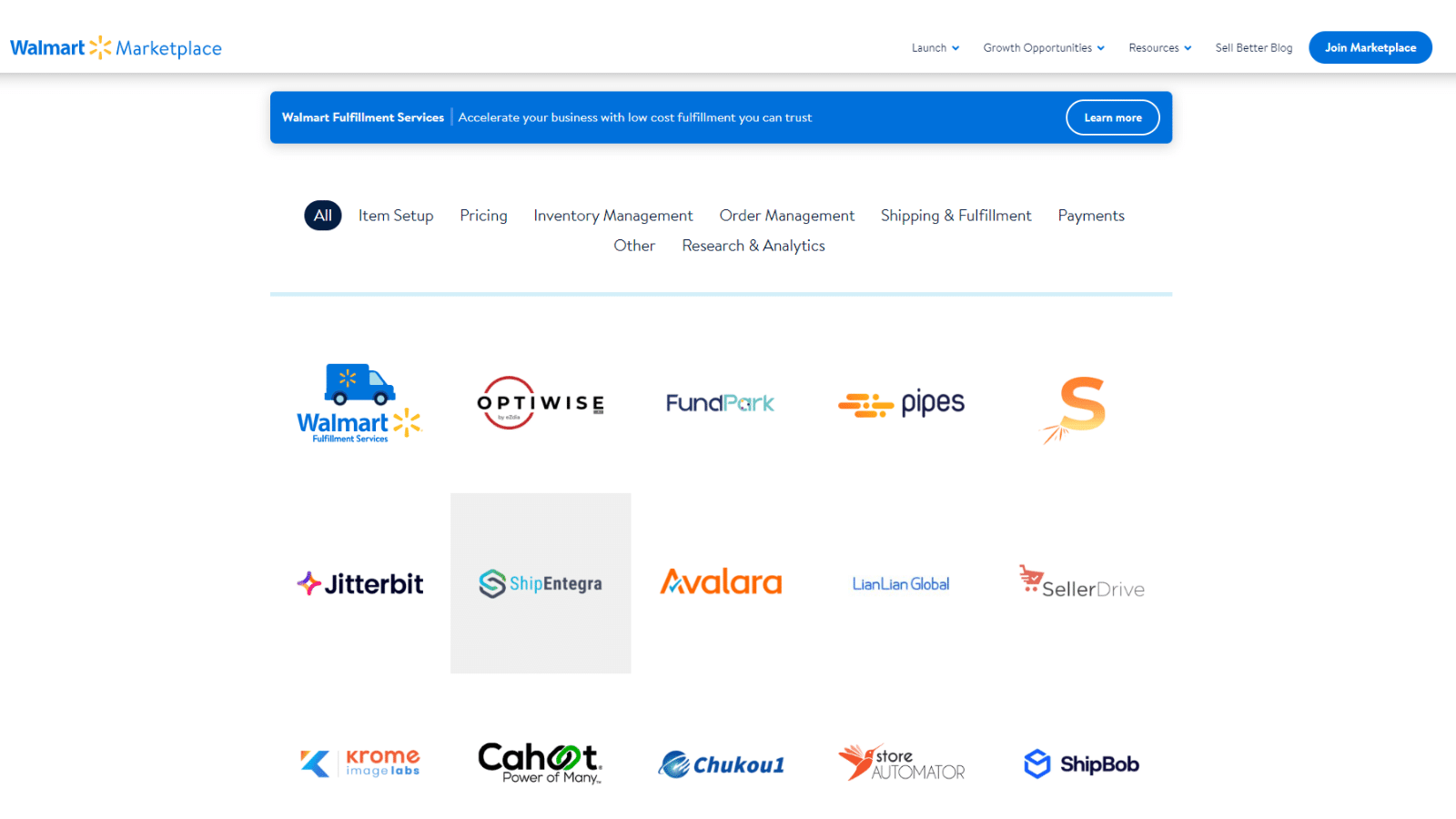The image size is (1456, 819).
Task: Open the Cahoot partner logo
Action: pos(541,763)
